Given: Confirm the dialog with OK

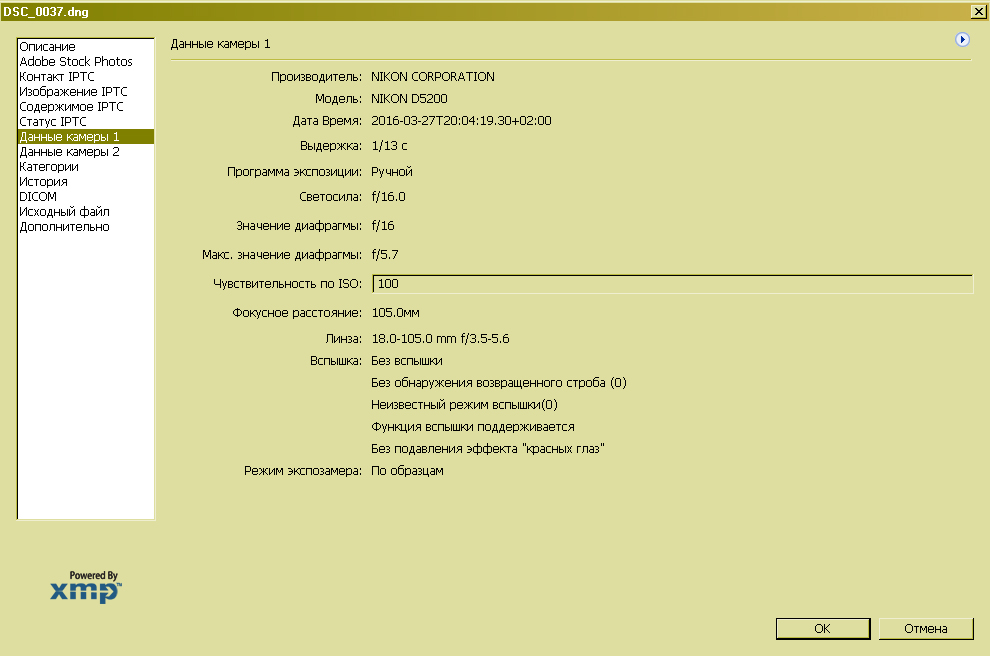Looking at the screenshot, I should 823,629.
